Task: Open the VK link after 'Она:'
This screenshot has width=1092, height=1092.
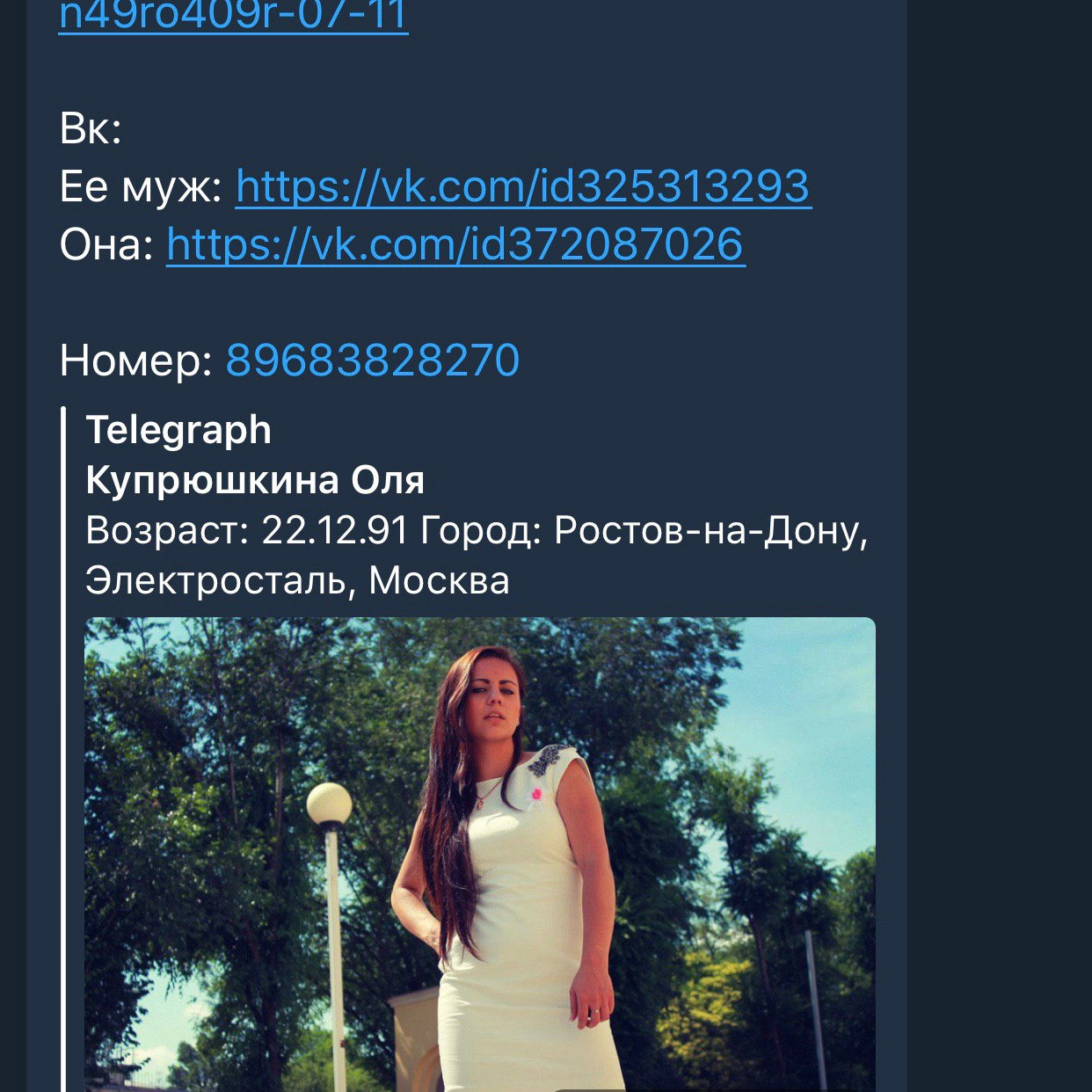Action: (x=455, y=244)
